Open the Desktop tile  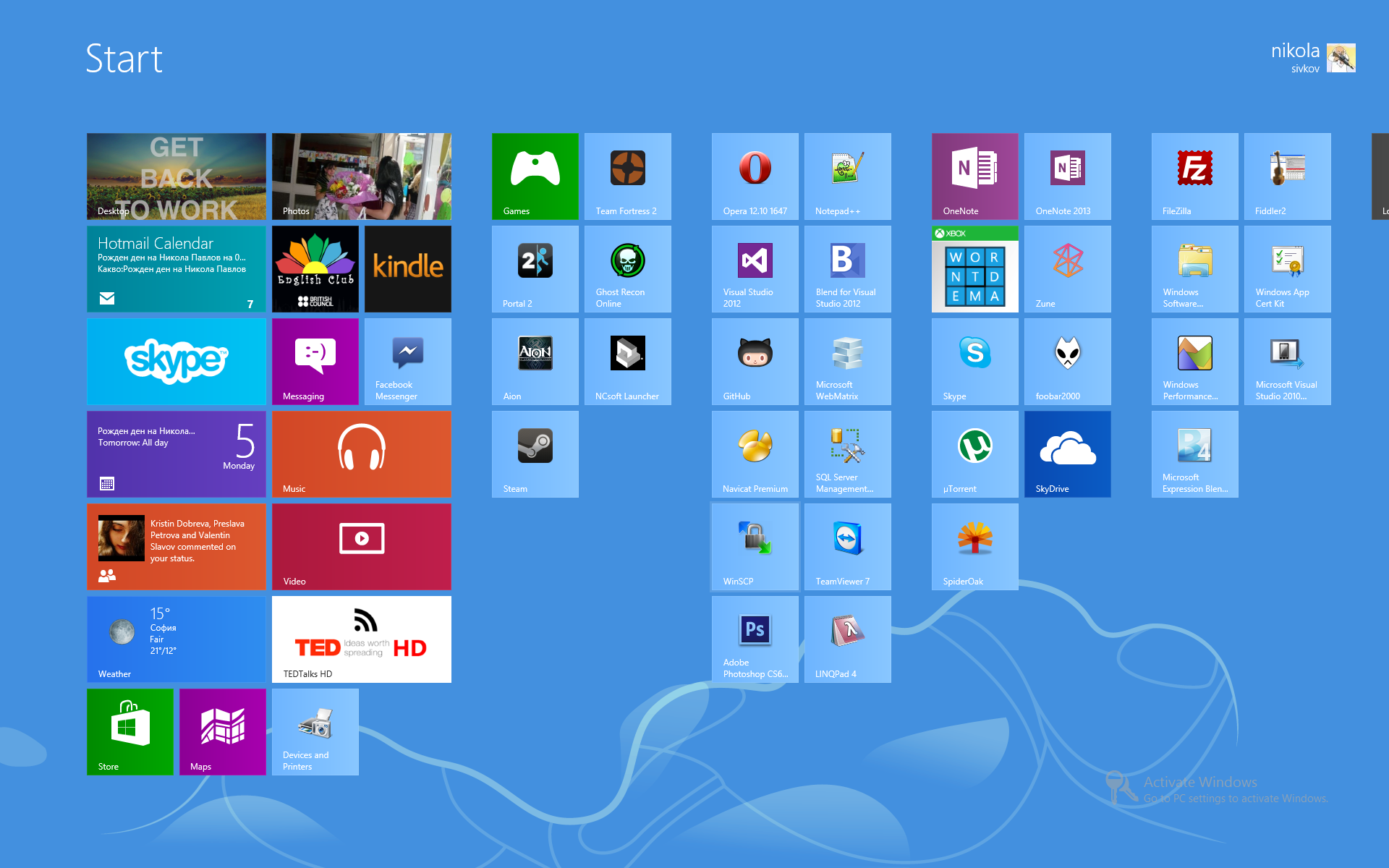tap(177, 176)
